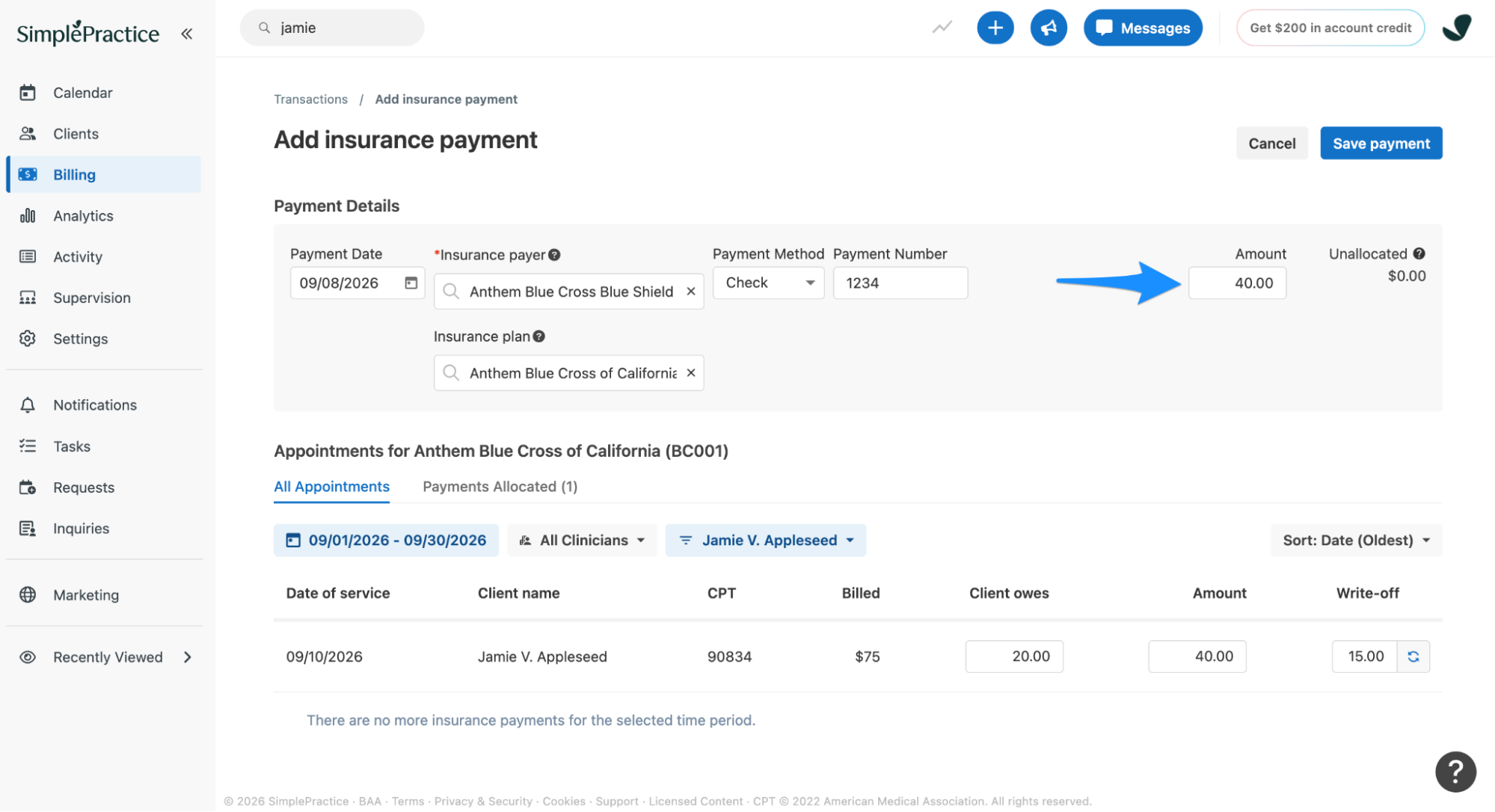Clear the Anthem Blue Cross Blue Shield payer
The image size is (1495, 812).
pos(691,292)
